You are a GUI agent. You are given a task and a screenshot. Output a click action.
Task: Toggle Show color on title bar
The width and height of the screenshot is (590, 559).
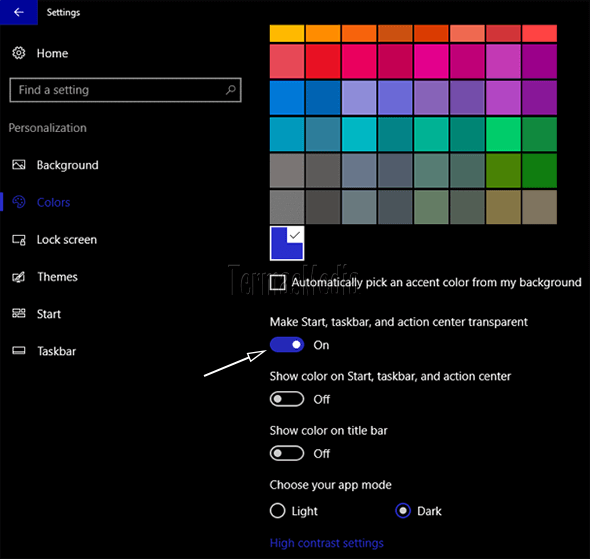pyautogui.click(x=287, y=453)
